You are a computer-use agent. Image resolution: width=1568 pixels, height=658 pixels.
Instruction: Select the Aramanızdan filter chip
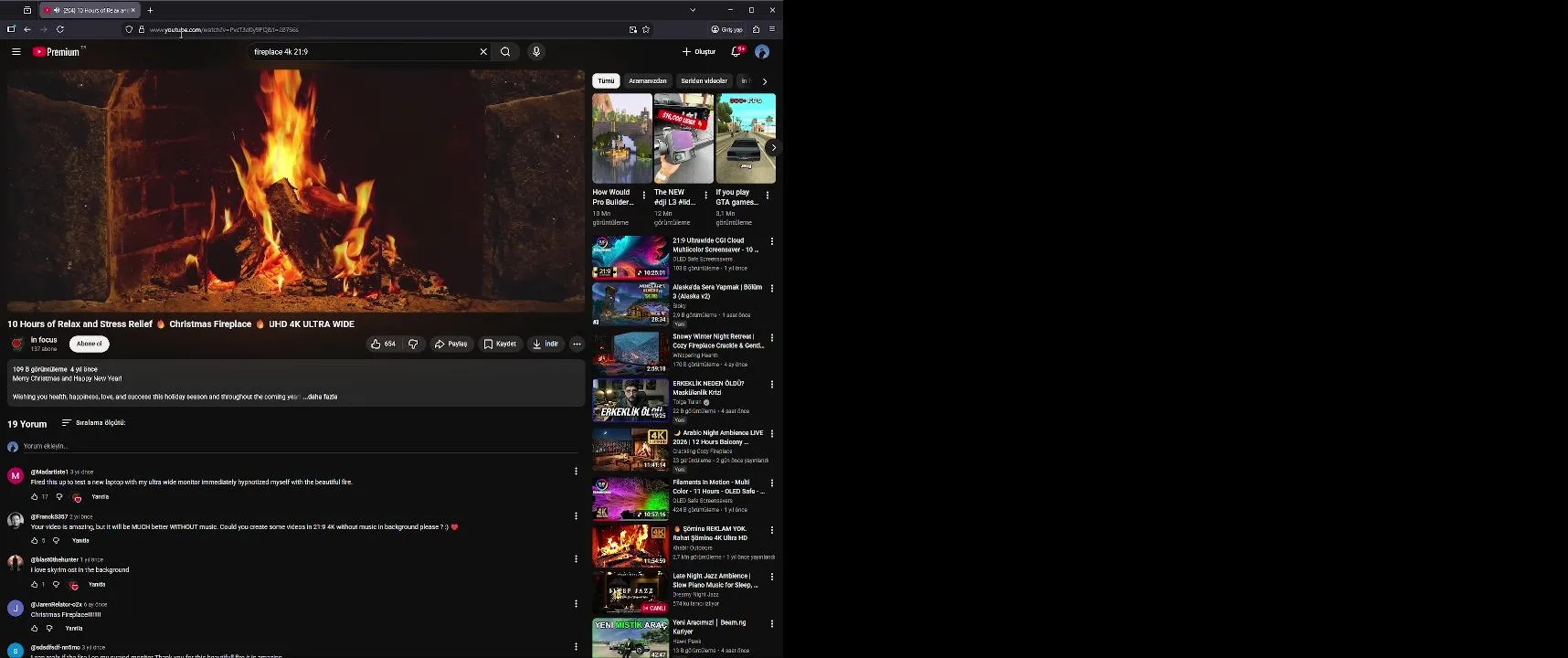coord(648,81)
